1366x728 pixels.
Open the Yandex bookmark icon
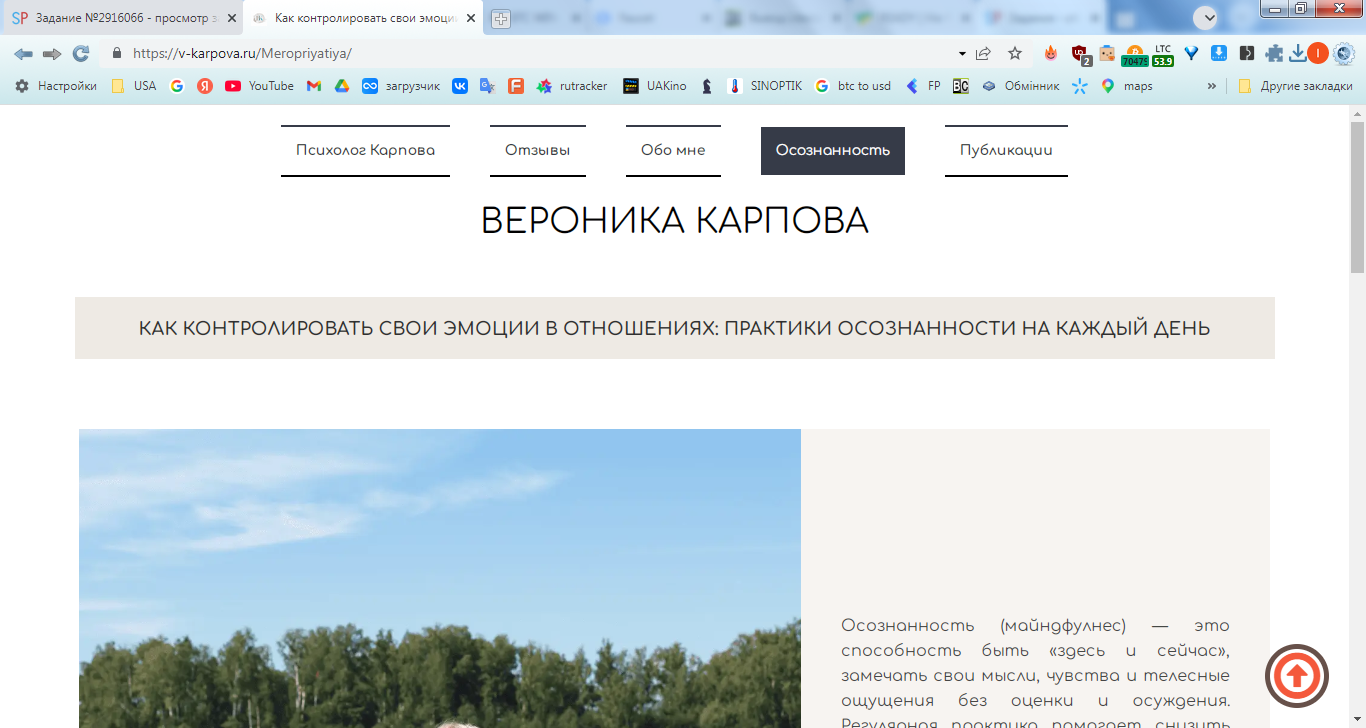[x=205, y=86]
